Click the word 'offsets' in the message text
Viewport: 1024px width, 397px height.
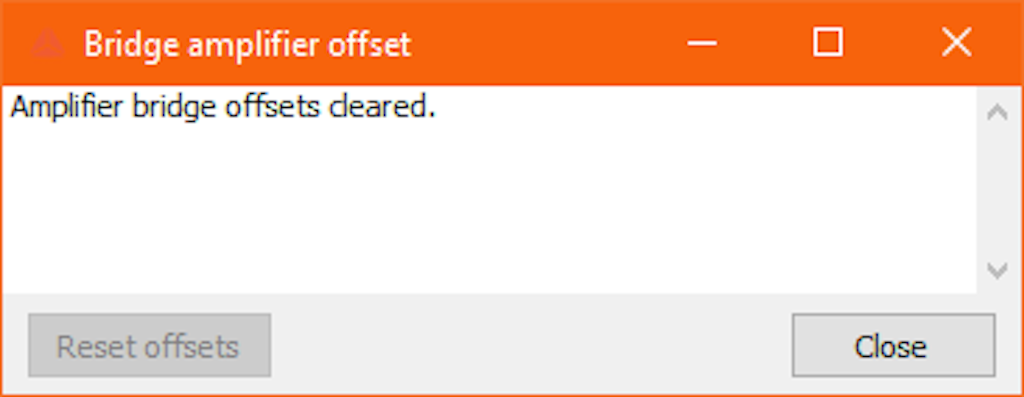click(x=272, y=106)
